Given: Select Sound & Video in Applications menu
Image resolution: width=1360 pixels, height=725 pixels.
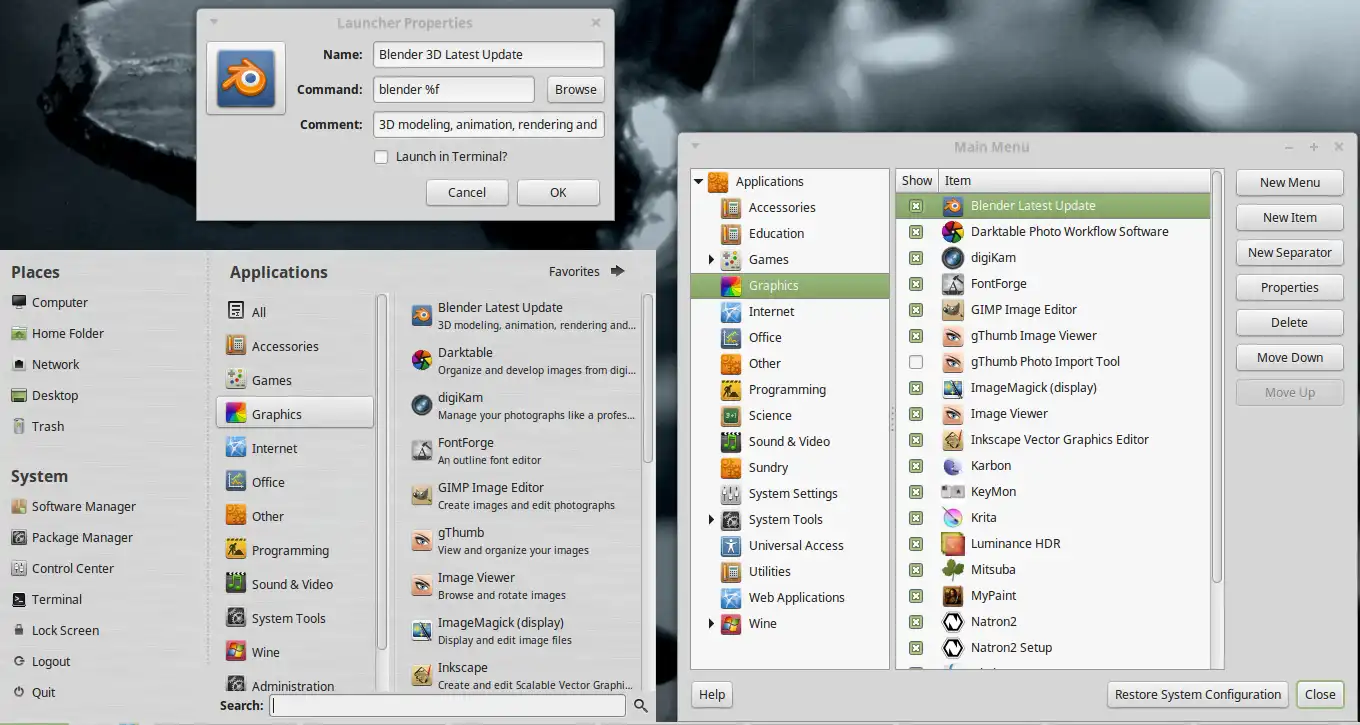Looking at the screenshot, I should pyautogui.click(x=295, y=584).
